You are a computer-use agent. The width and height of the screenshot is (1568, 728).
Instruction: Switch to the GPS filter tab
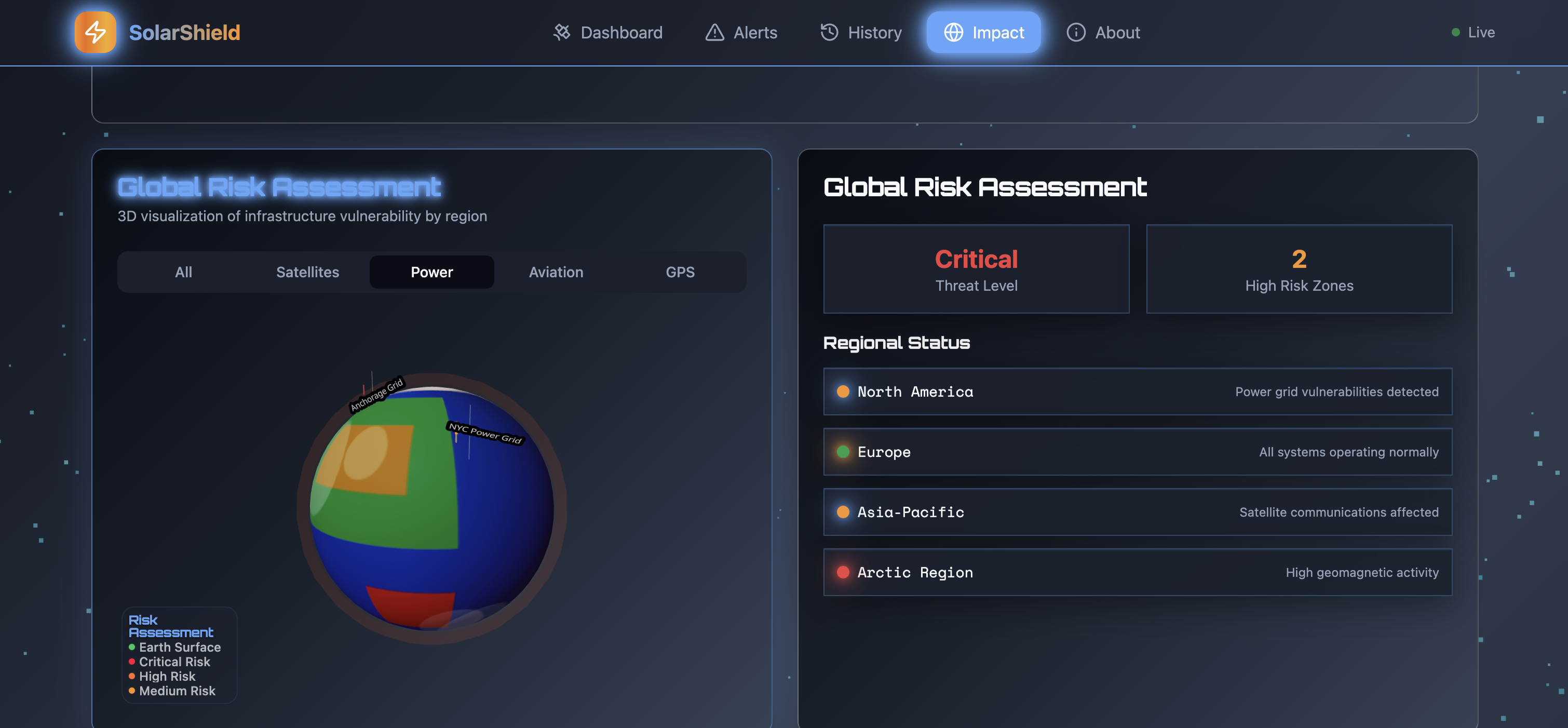[680, 272]
